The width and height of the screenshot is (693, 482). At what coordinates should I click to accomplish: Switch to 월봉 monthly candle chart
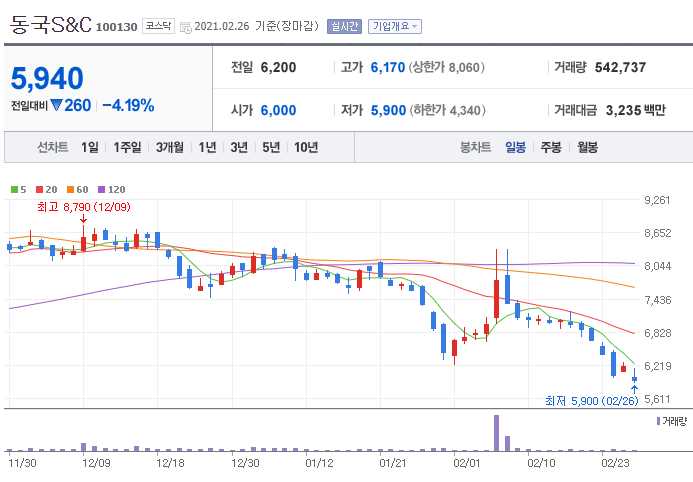click(x=588, y=147)
